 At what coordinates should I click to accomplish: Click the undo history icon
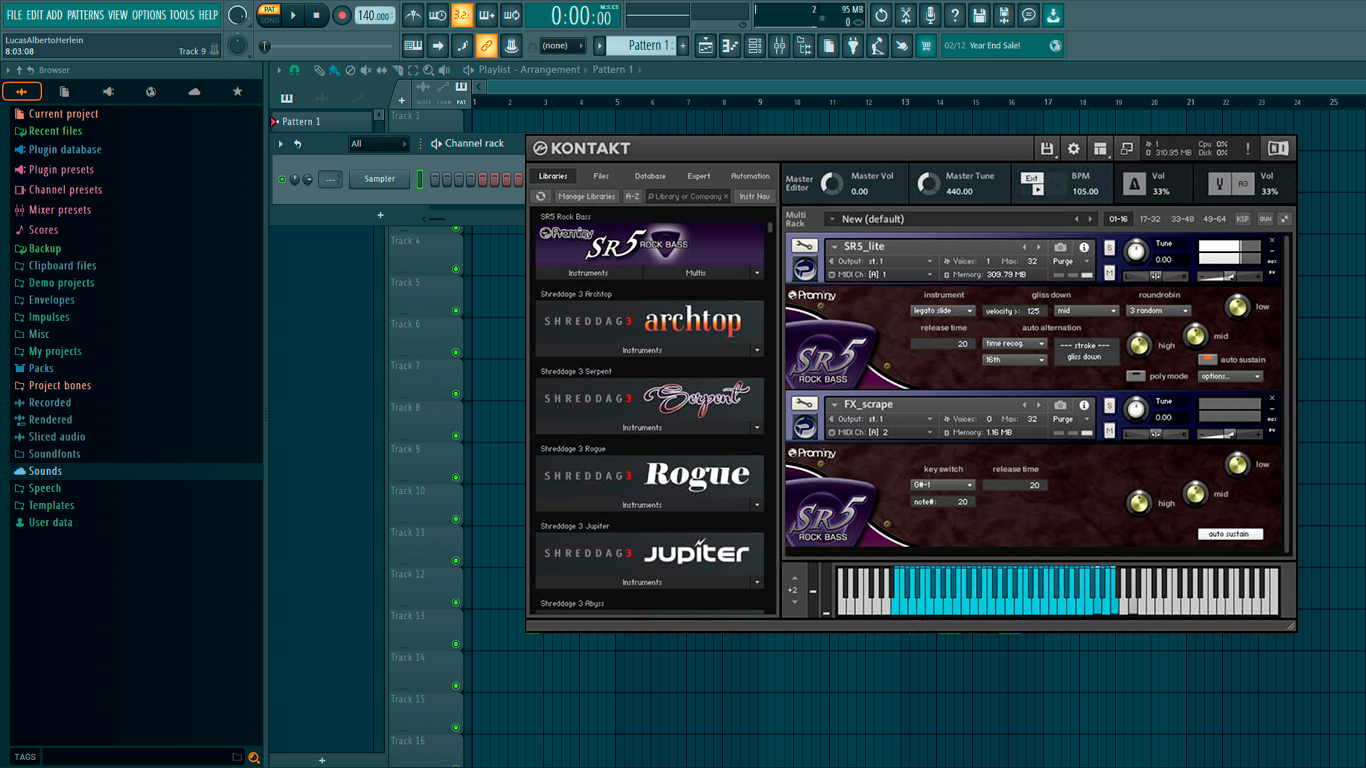[881, 15]
